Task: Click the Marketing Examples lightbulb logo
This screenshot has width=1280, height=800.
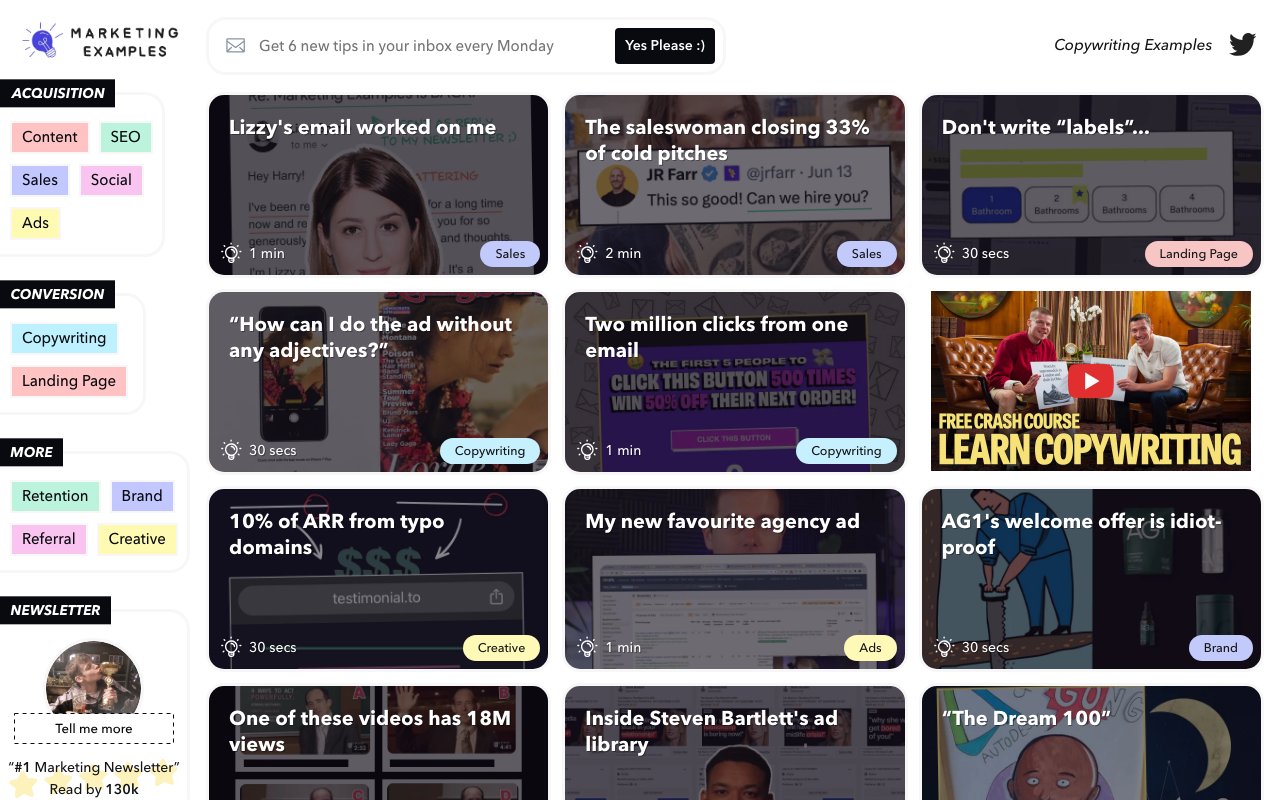Action: [42, 41]
